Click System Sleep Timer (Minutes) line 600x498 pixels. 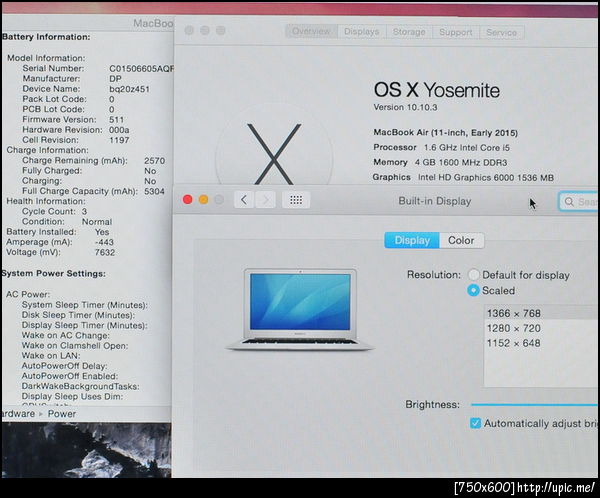coord(85,305)
